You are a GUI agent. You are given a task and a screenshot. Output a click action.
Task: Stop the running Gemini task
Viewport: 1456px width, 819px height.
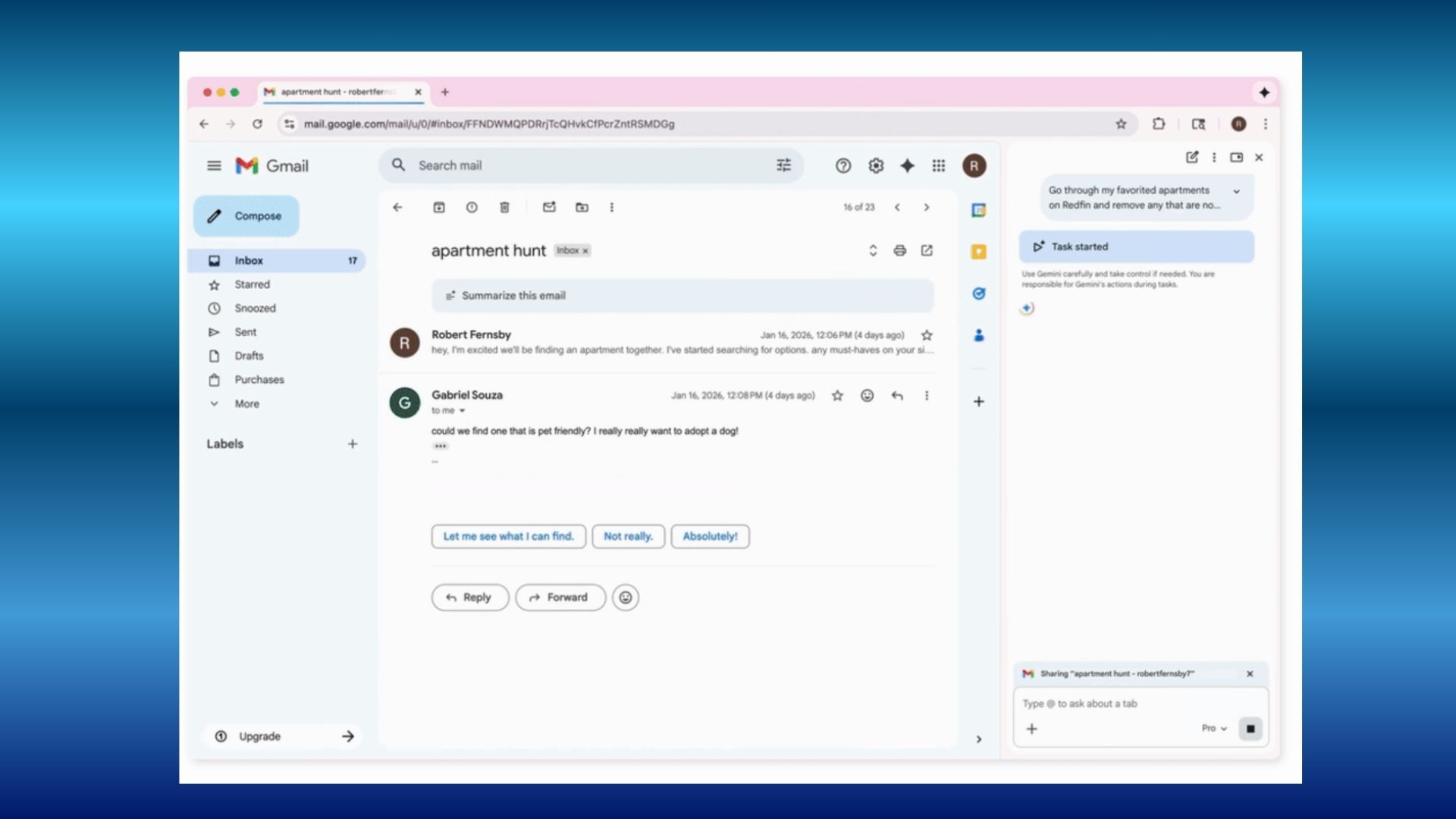1250,729
